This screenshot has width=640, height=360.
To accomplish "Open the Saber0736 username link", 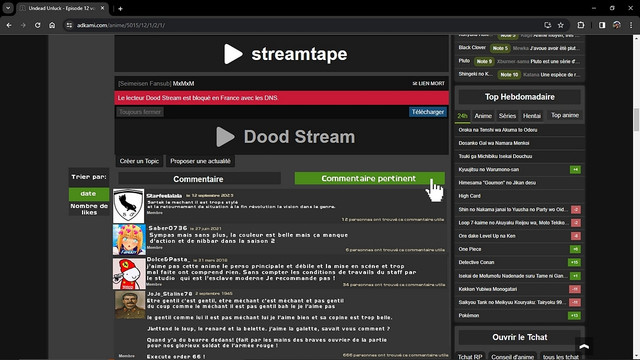I will tap(168, 228).
